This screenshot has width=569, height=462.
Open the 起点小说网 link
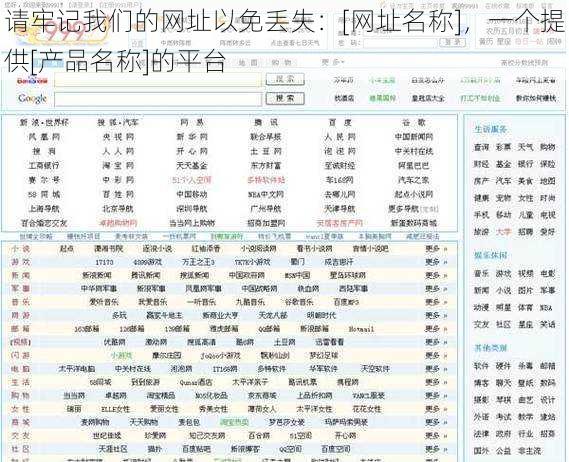[414, 194]
